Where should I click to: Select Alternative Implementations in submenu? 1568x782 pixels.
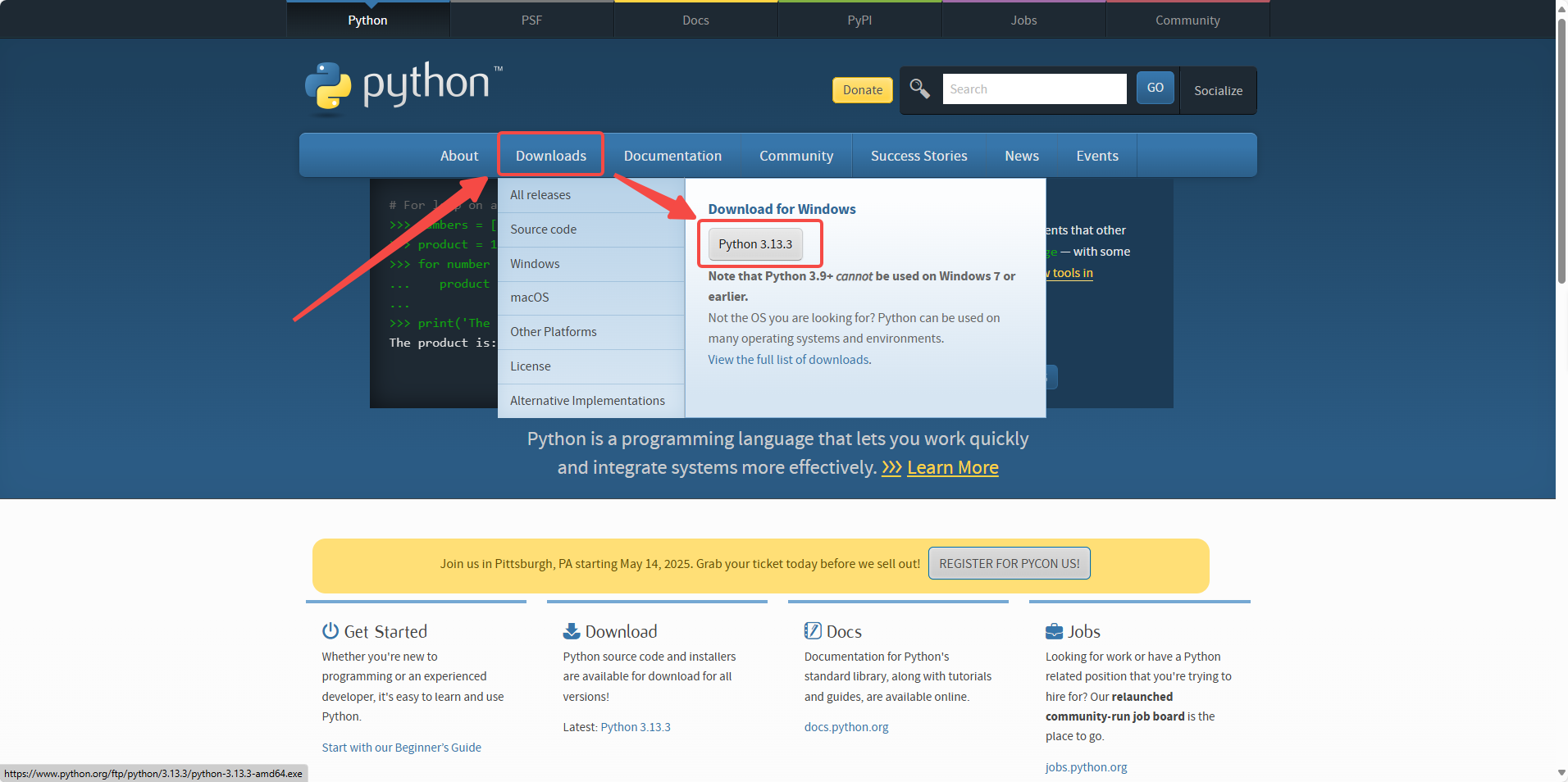coord(591,401)
